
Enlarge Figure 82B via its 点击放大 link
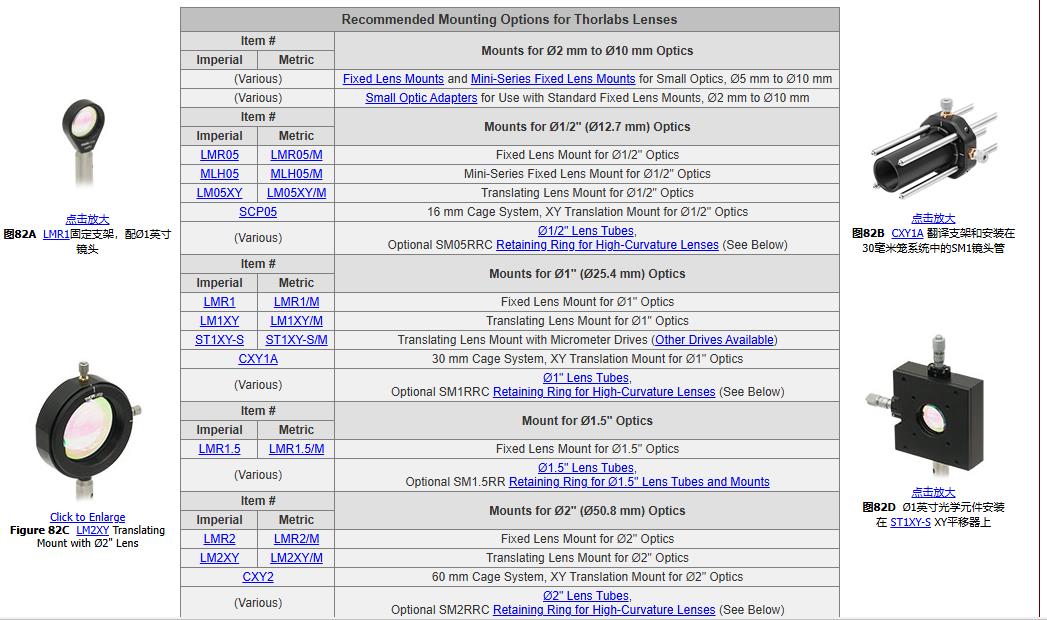(933, 218)
